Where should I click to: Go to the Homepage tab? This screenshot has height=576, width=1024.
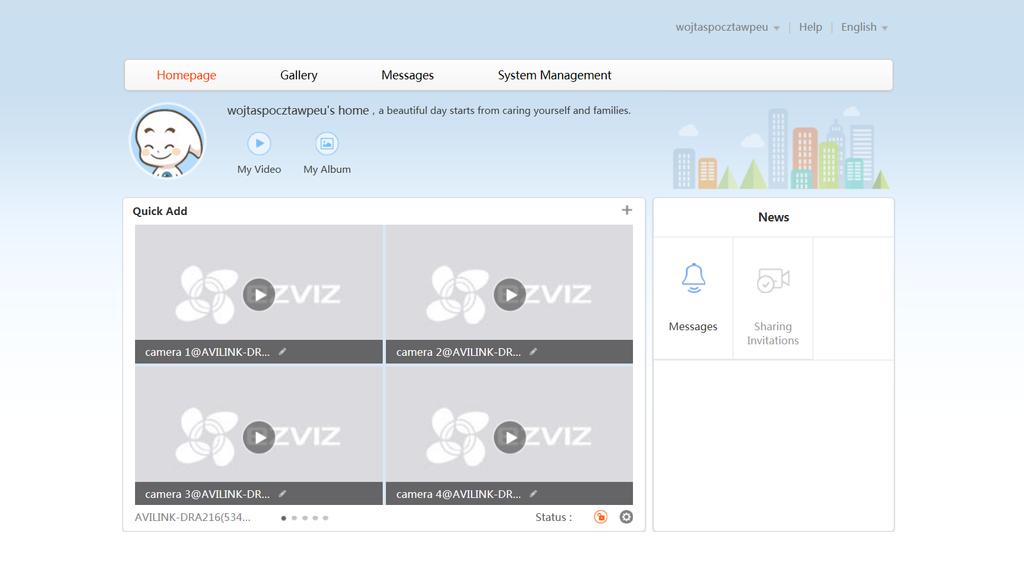pos(186,75)
